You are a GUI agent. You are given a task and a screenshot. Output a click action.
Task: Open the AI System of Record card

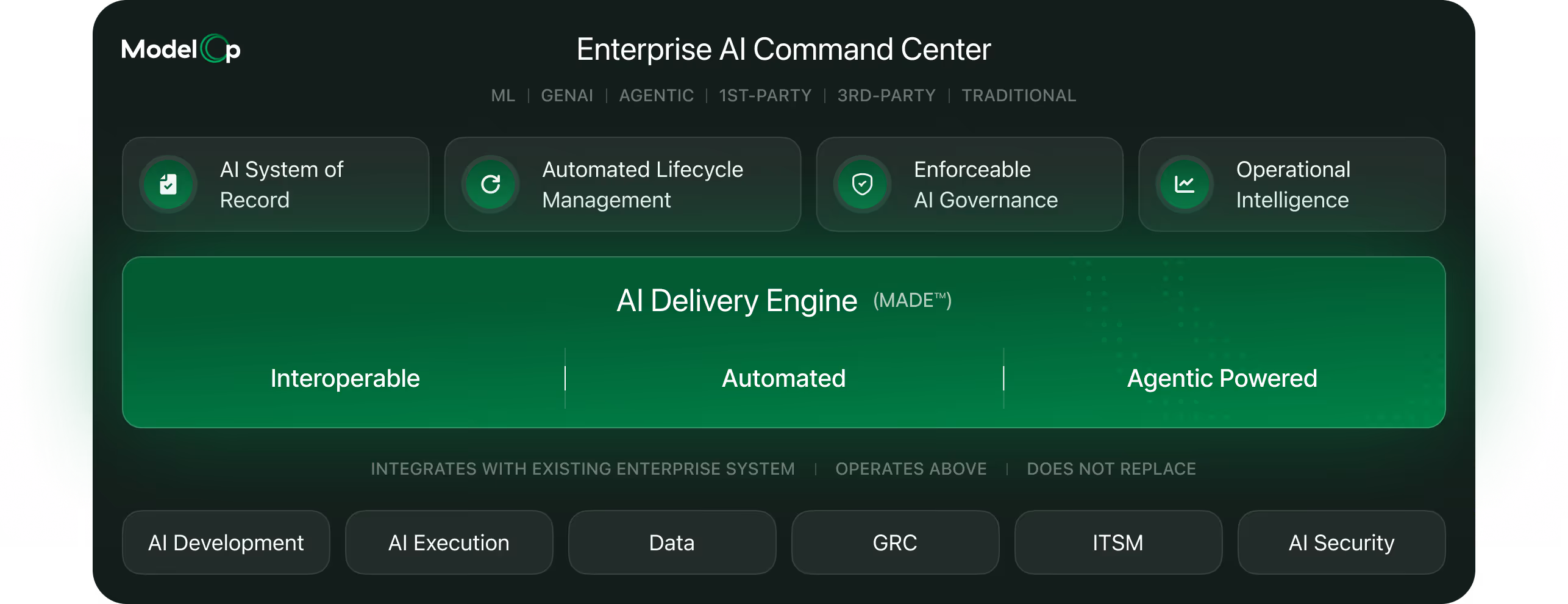(x=276, y=184)
